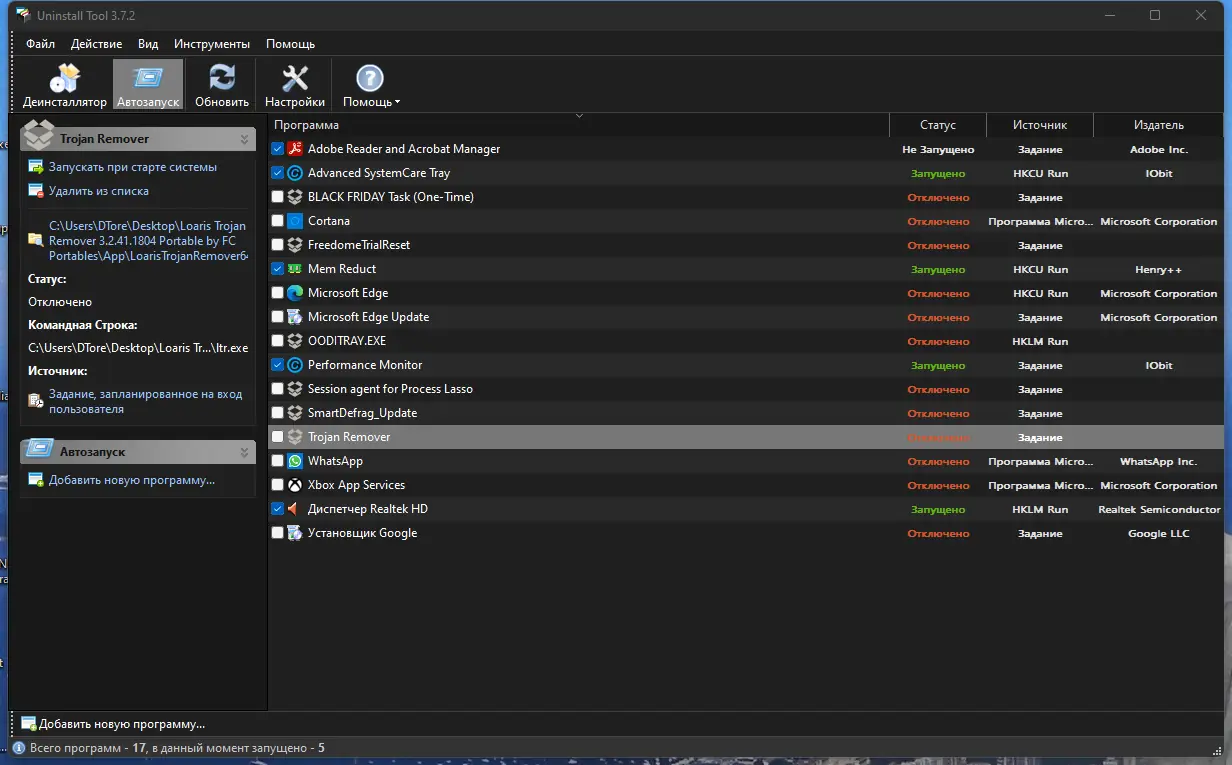The image size is (1232, 765).
Task: Sort by the Источник column header
Action: (x=1040, y=125)
